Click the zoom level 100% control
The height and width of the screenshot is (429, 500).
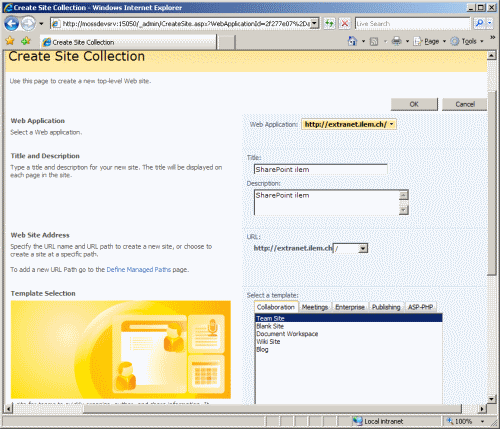465,421
